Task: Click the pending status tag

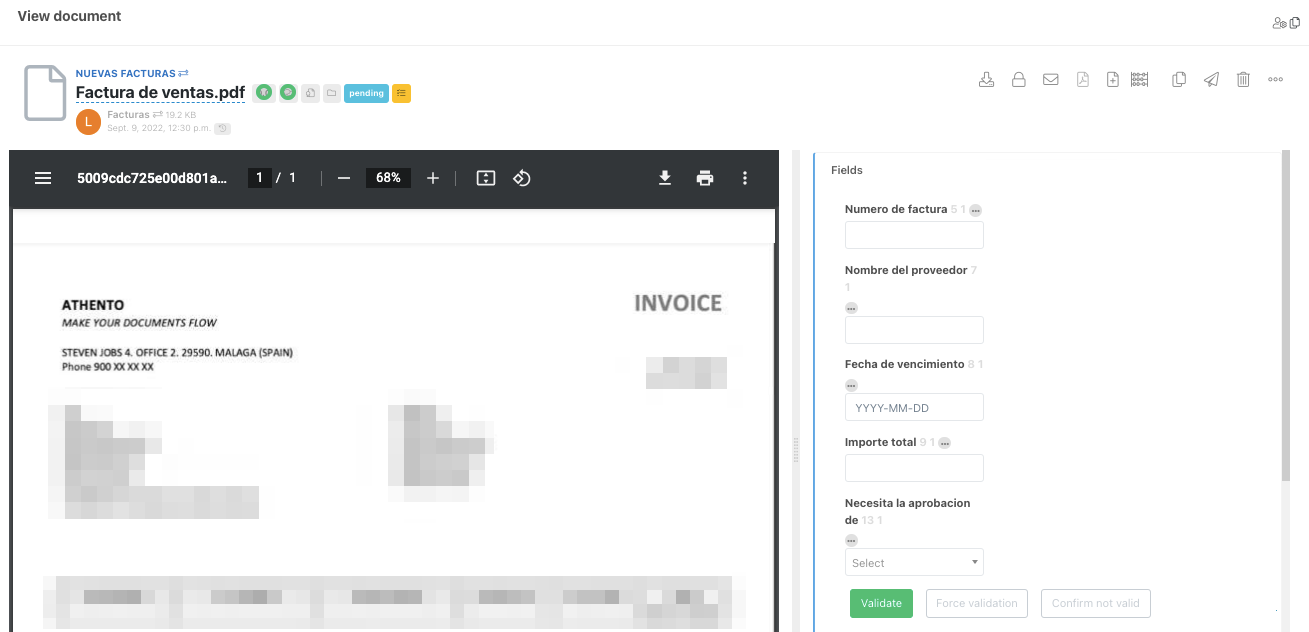Action: coord(366,93)
